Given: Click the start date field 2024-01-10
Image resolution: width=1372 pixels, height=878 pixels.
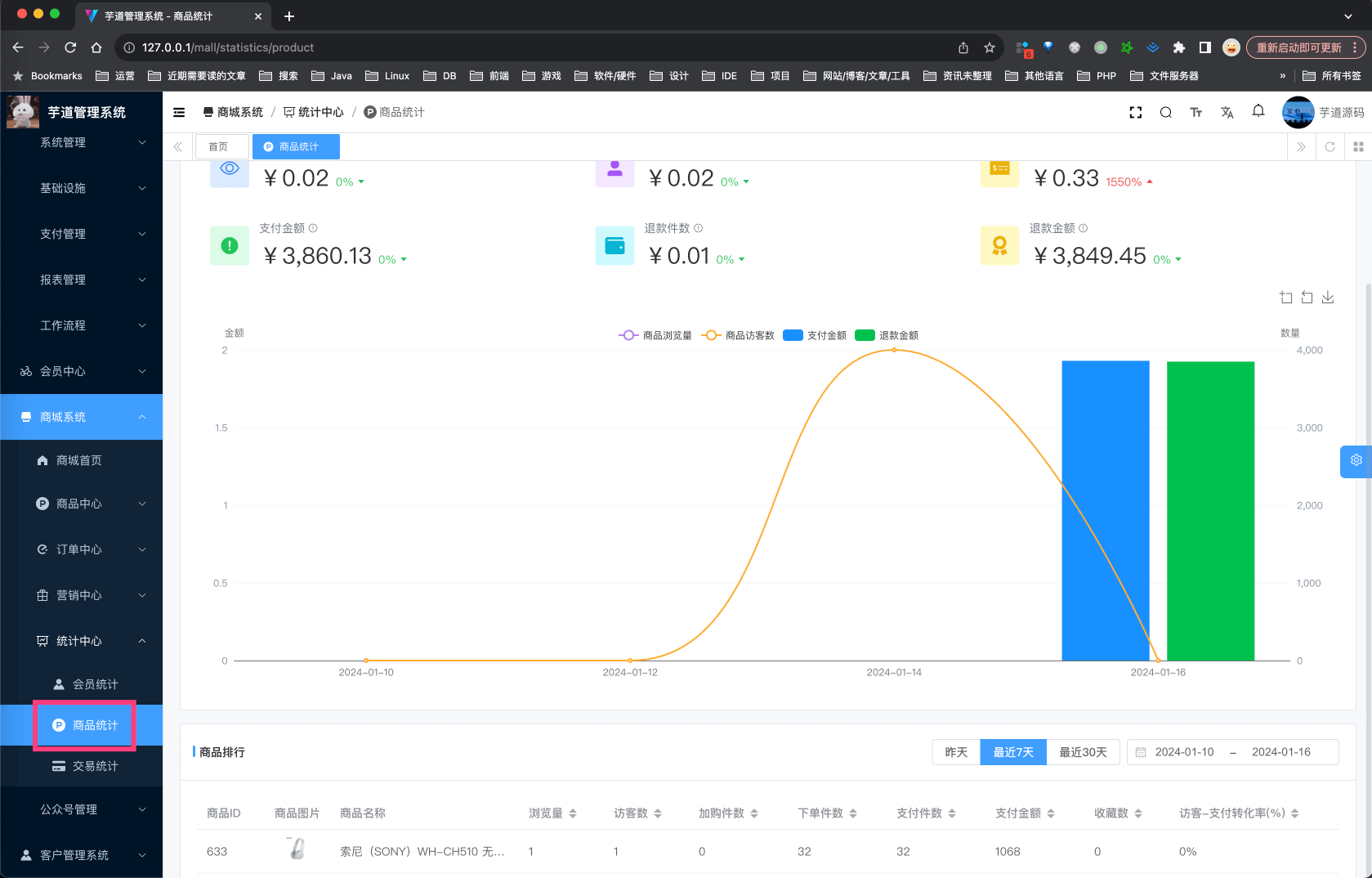Looking at the screenshot, I should pos(1184,752).
